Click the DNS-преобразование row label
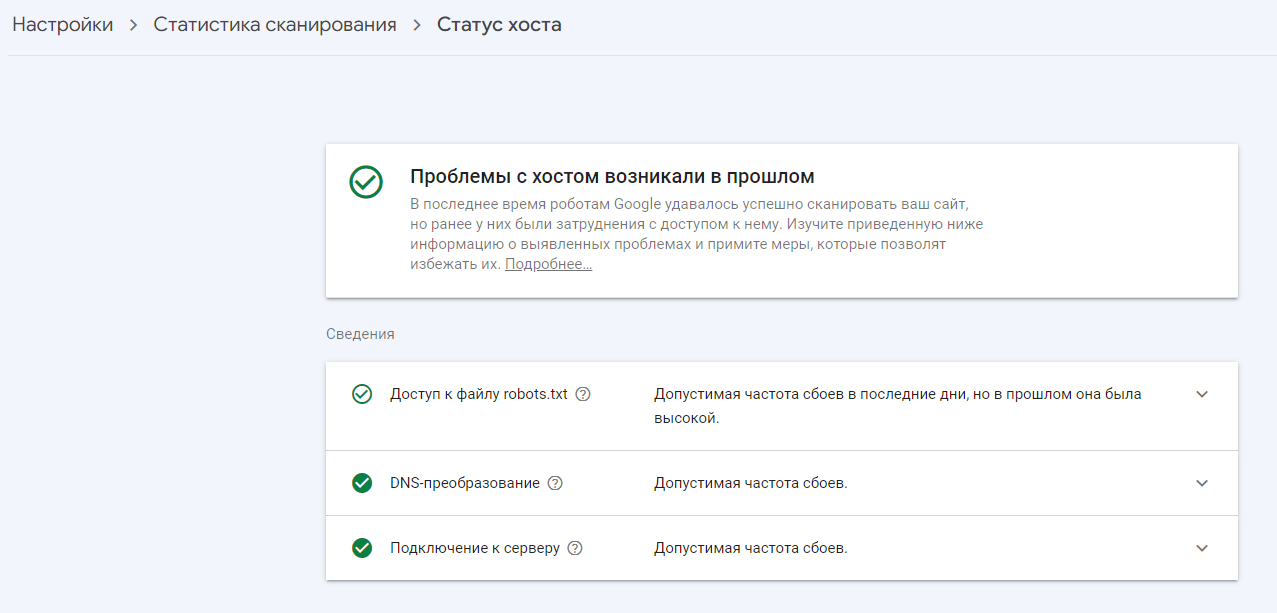The image size is (1277, 613). click(464, 483)
